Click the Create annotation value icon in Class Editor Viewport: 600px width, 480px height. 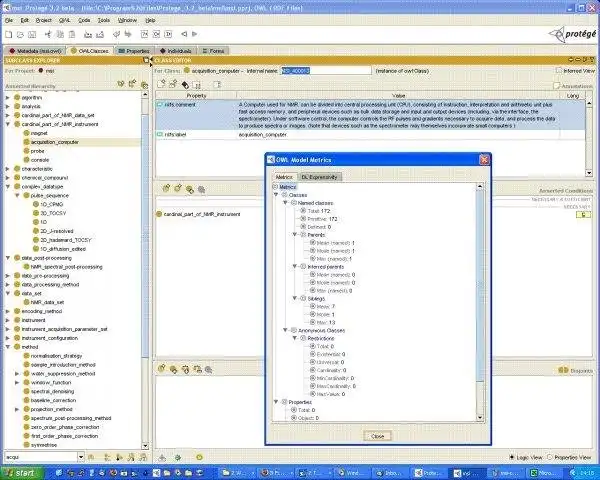[x=161, y=84]
